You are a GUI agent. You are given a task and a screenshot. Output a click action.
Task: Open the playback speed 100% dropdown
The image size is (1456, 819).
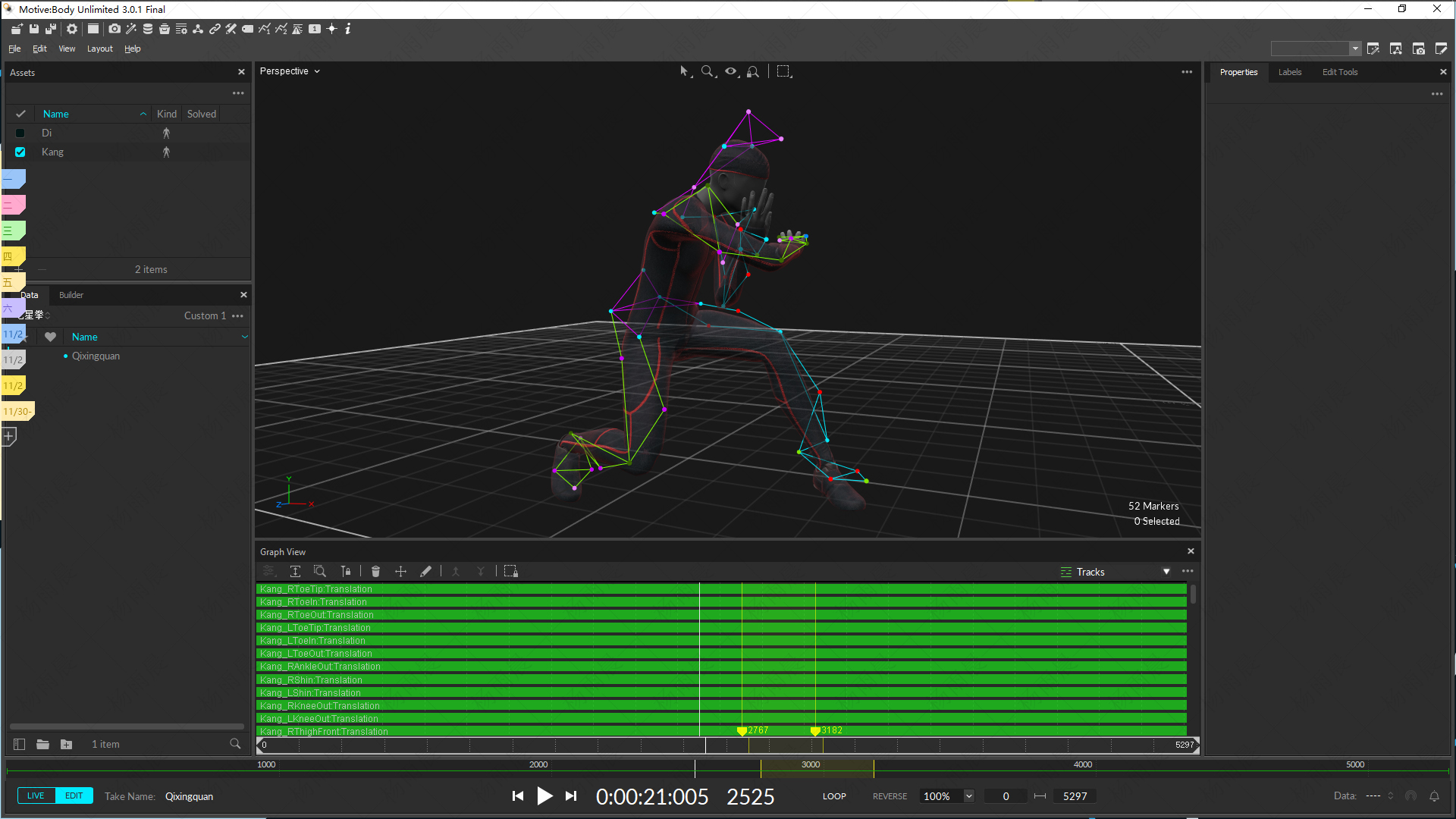(968, 796)
